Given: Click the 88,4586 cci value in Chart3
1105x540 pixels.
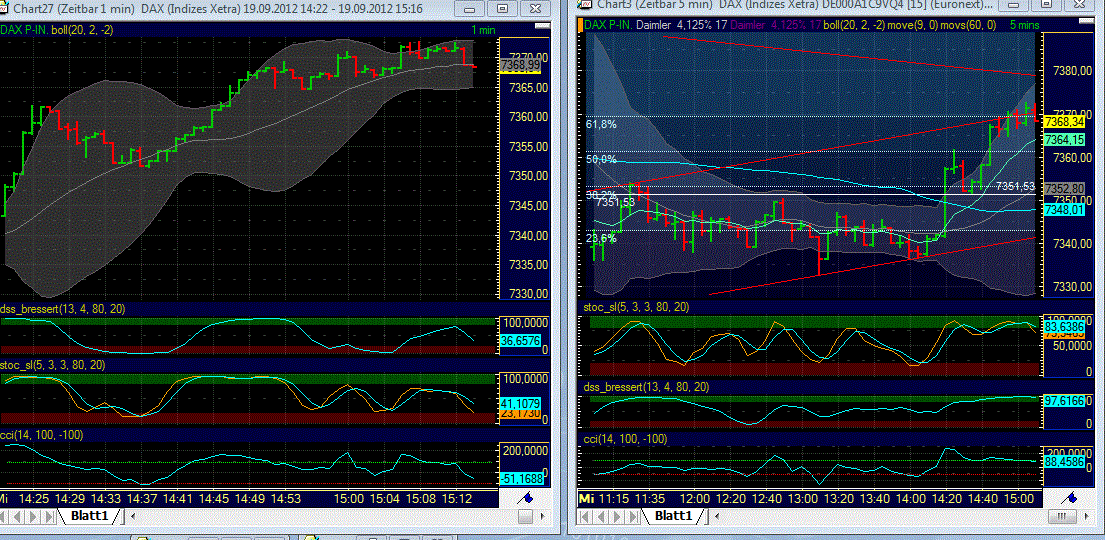Looking at the screenshot, I should pyautogui.click(x=1064, y=461).
